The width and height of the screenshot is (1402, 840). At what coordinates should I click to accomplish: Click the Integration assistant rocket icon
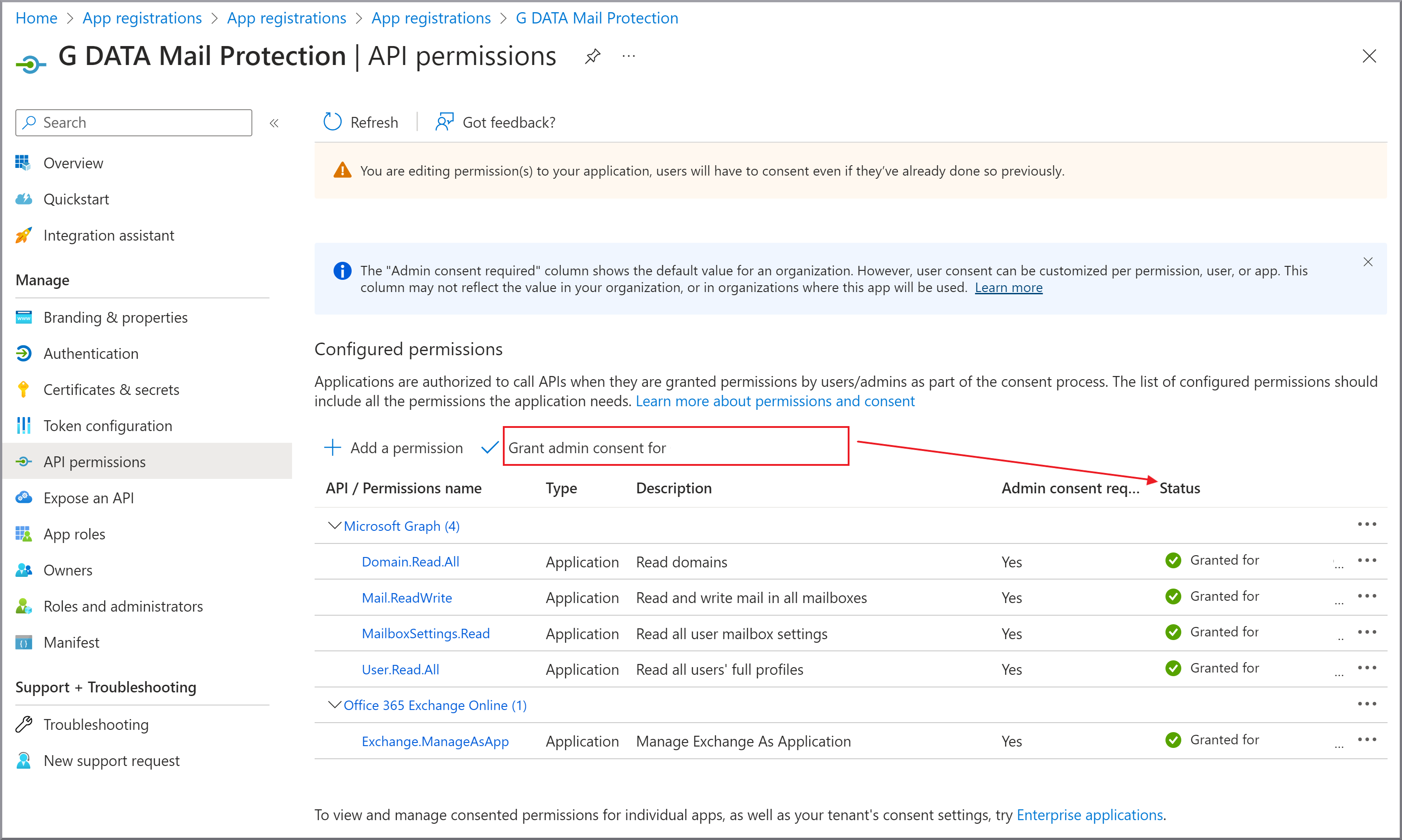(x=23, y=236)
